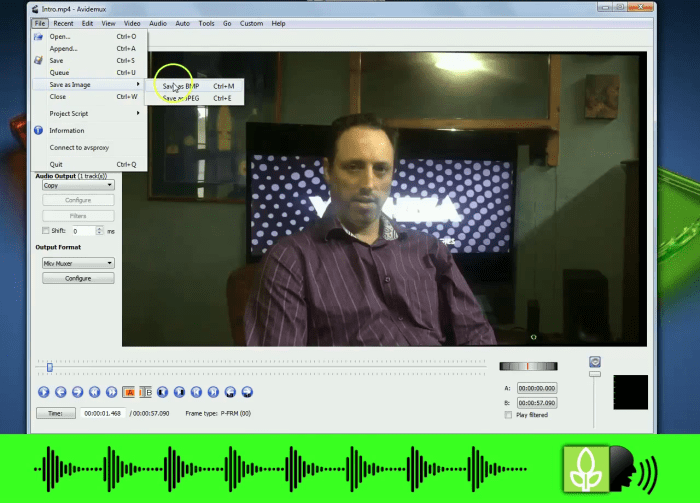Click the Open folder icon in File menu
The height and width of the screenshot is (503, 700).
click(x=39, y=37)
